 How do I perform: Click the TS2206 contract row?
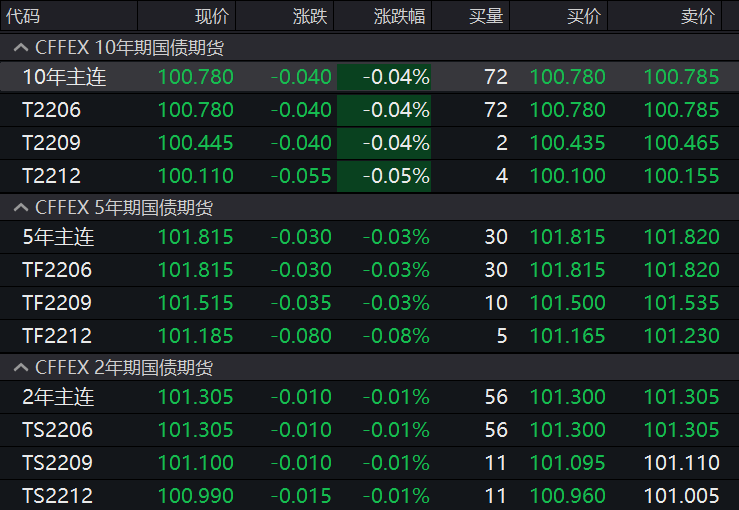coord(57,430)
